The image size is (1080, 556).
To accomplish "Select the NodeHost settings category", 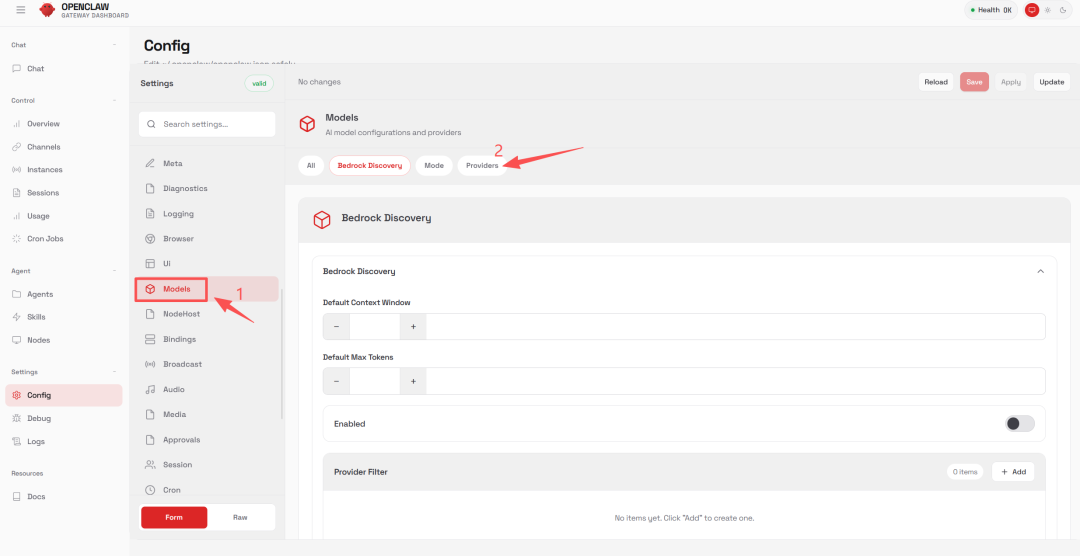I will pos(207,313).
